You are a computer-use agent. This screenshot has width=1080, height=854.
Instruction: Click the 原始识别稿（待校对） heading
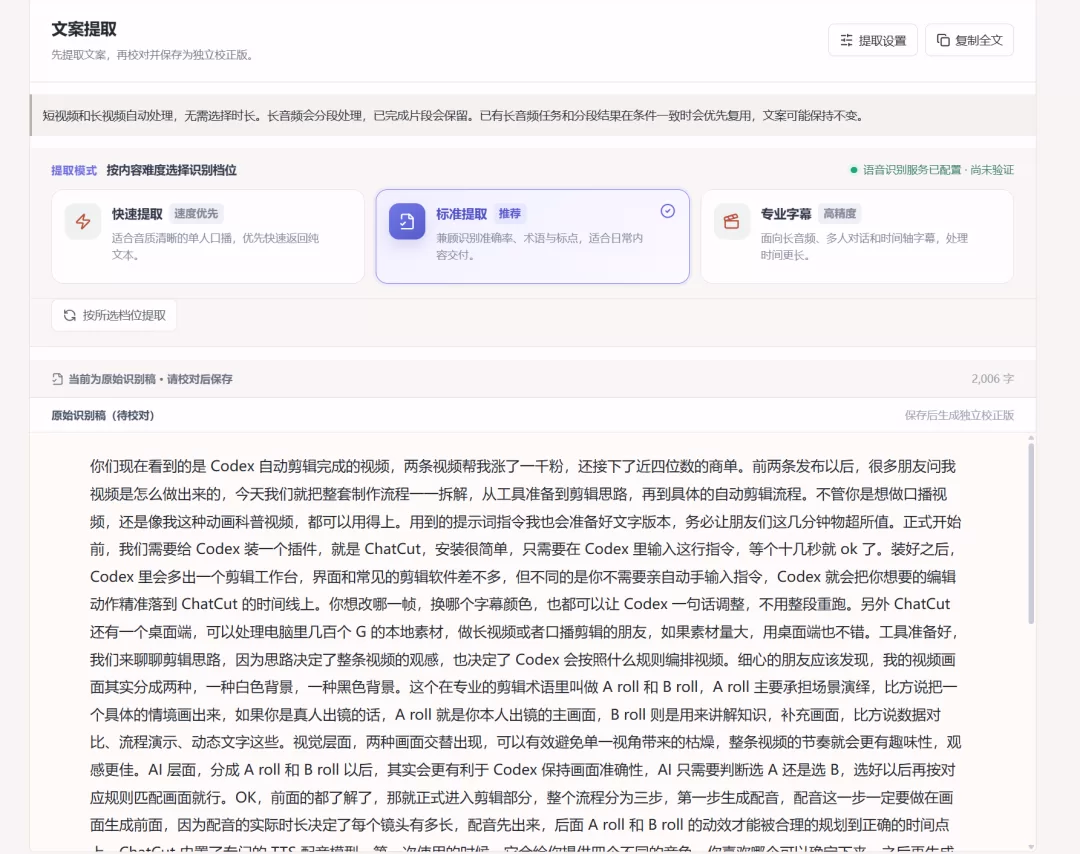[103, 415]
